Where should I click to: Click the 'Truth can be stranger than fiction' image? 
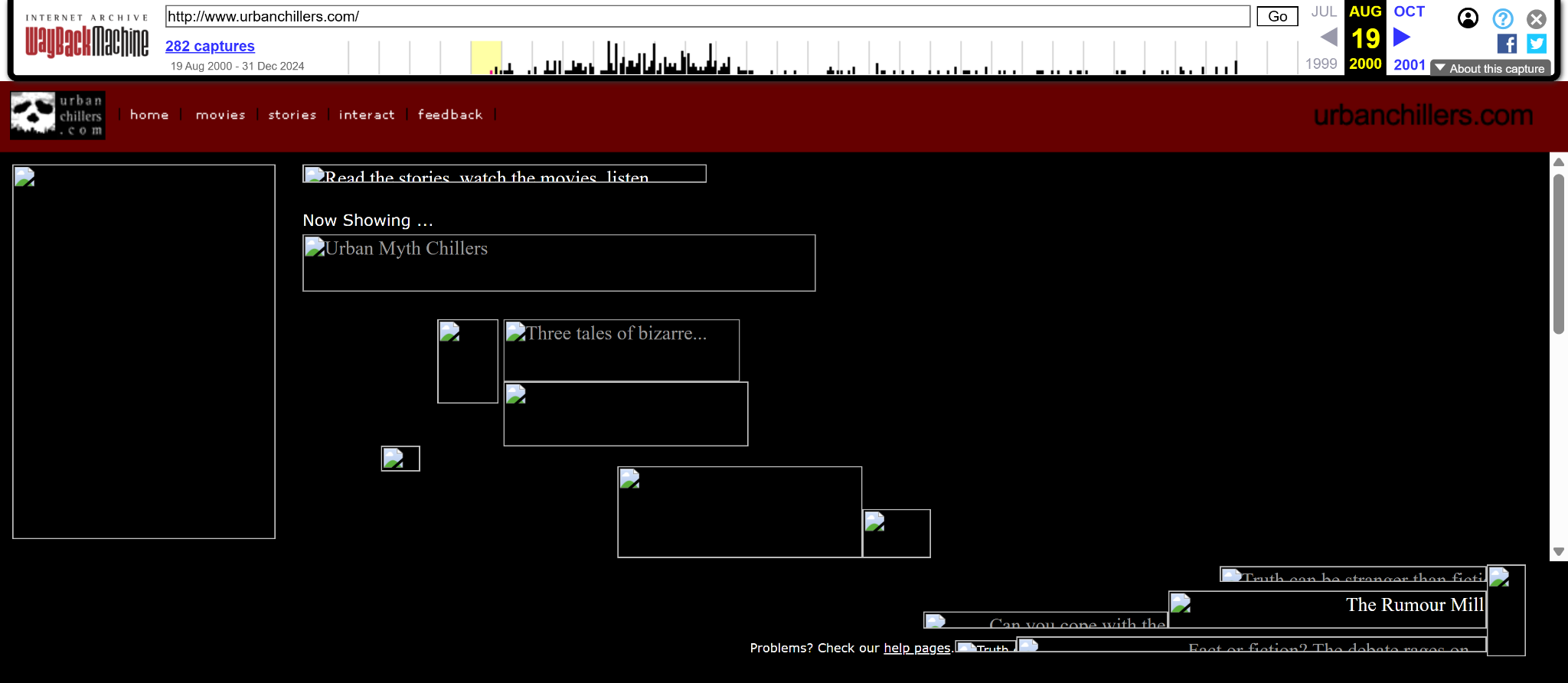1353,574
